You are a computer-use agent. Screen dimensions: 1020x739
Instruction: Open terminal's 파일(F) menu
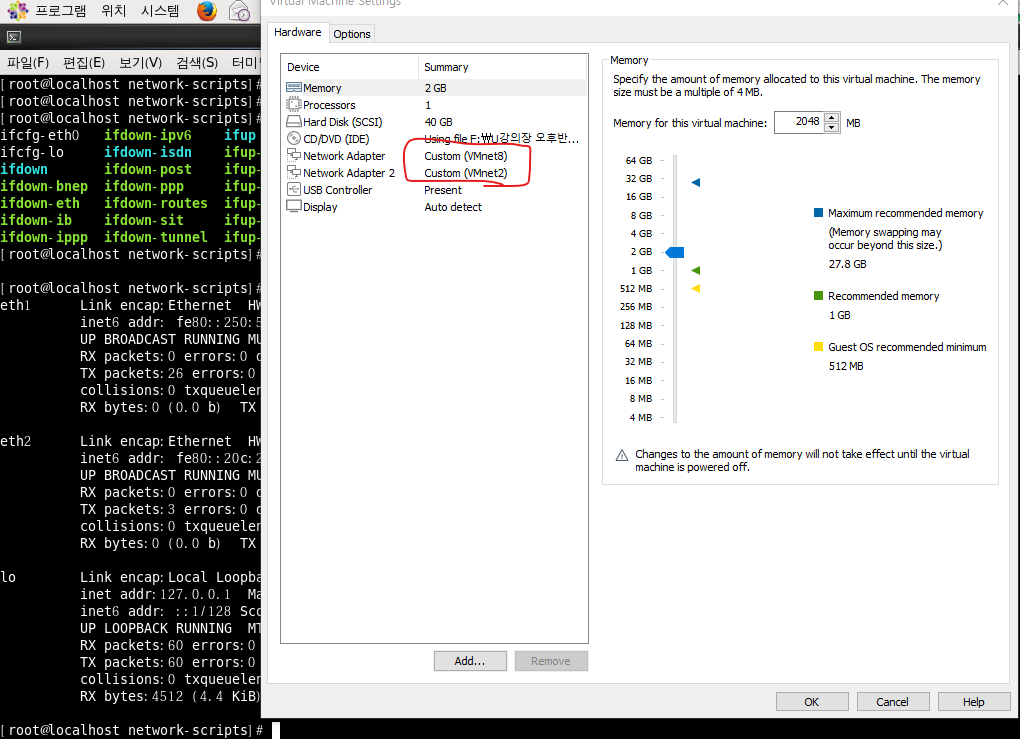(28, 62)
